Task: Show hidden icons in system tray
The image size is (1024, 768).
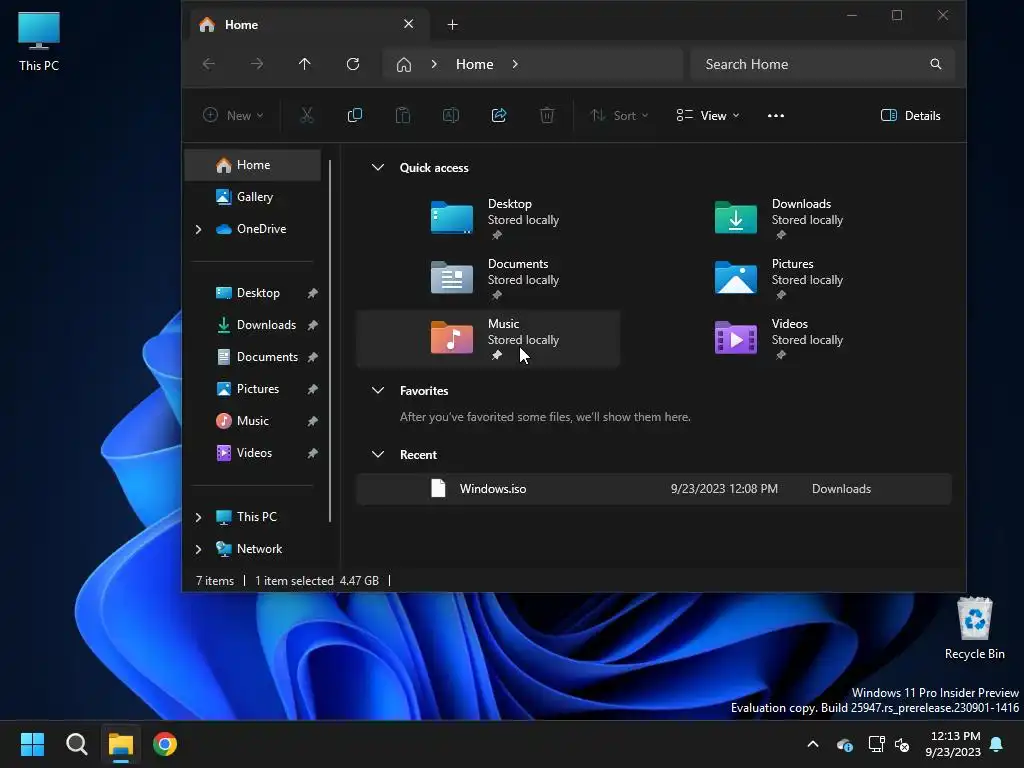Action: [x=813, y=744]
